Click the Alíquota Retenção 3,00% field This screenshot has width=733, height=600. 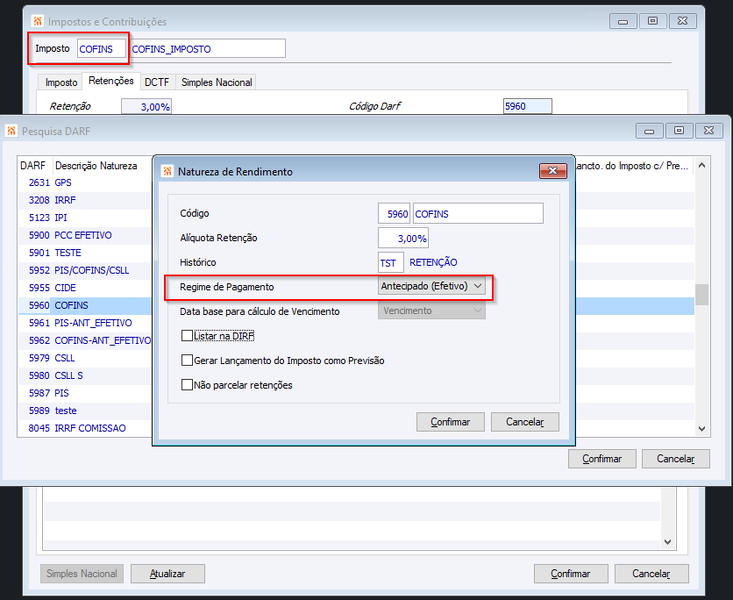[x=403, y=238]
